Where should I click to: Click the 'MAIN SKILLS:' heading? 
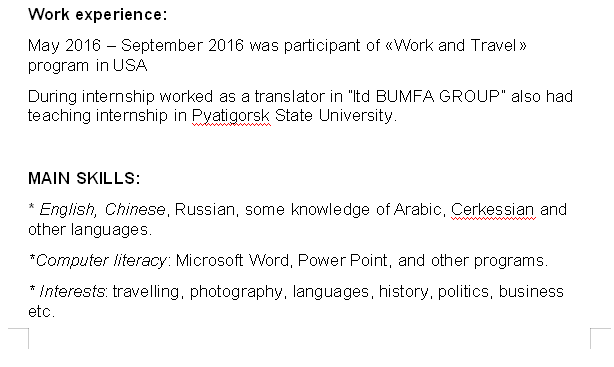[84, 178]
